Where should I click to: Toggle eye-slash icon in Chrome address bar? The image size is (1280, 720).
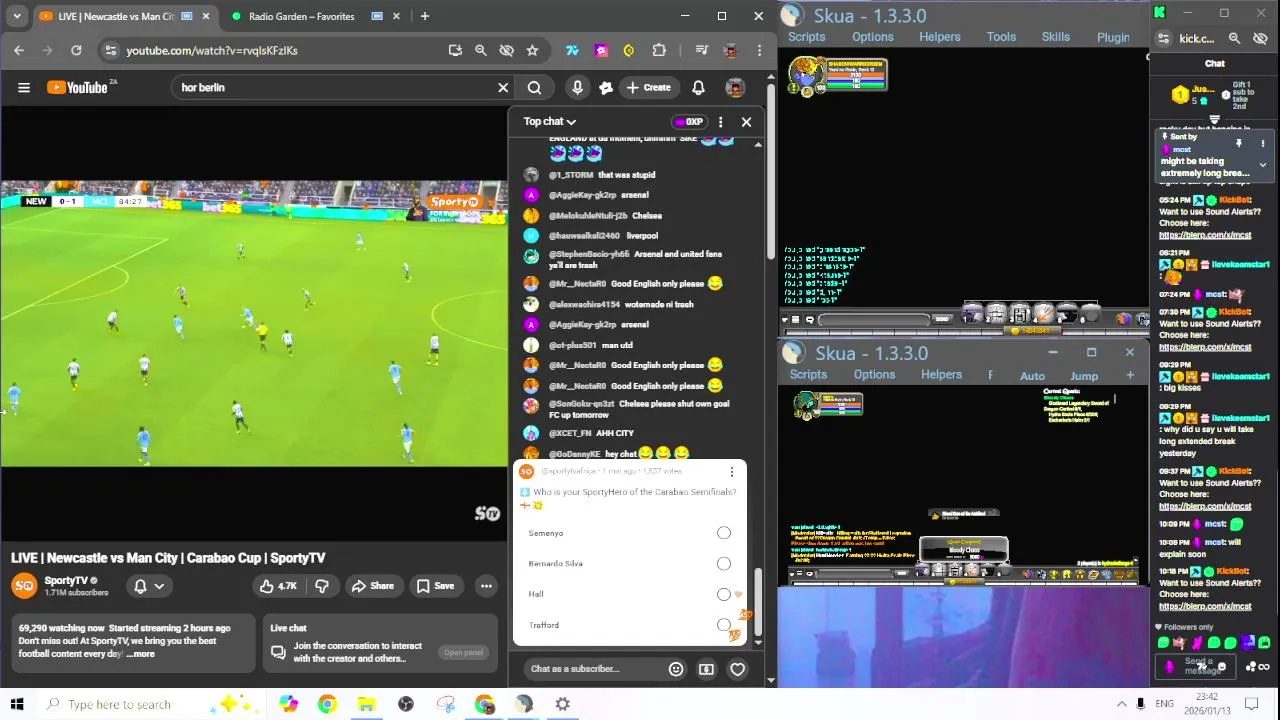506,50
